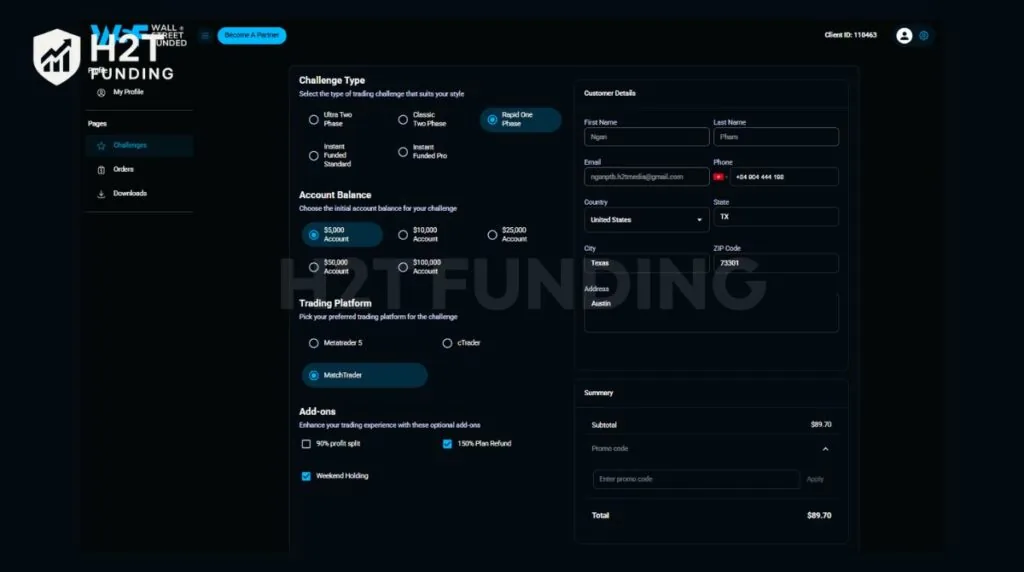Image resolution: width=1024 pixels, height=572 pixels.
Task: Select the $10,000 Account balance
Action: click(x=403, y=234)
